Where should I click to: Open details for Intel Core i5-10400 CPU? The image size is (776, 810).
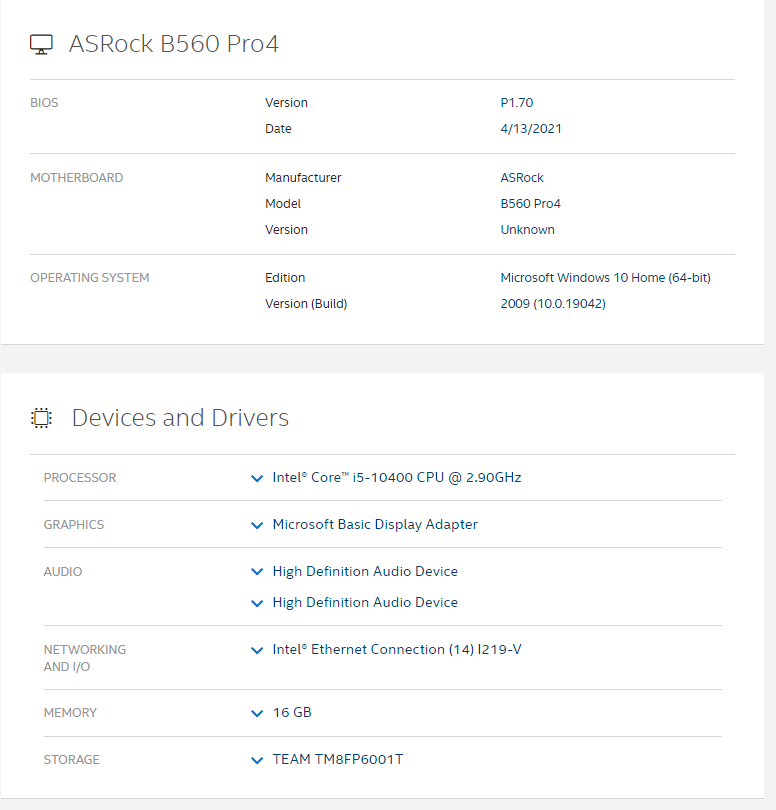(x=397, y=478)
